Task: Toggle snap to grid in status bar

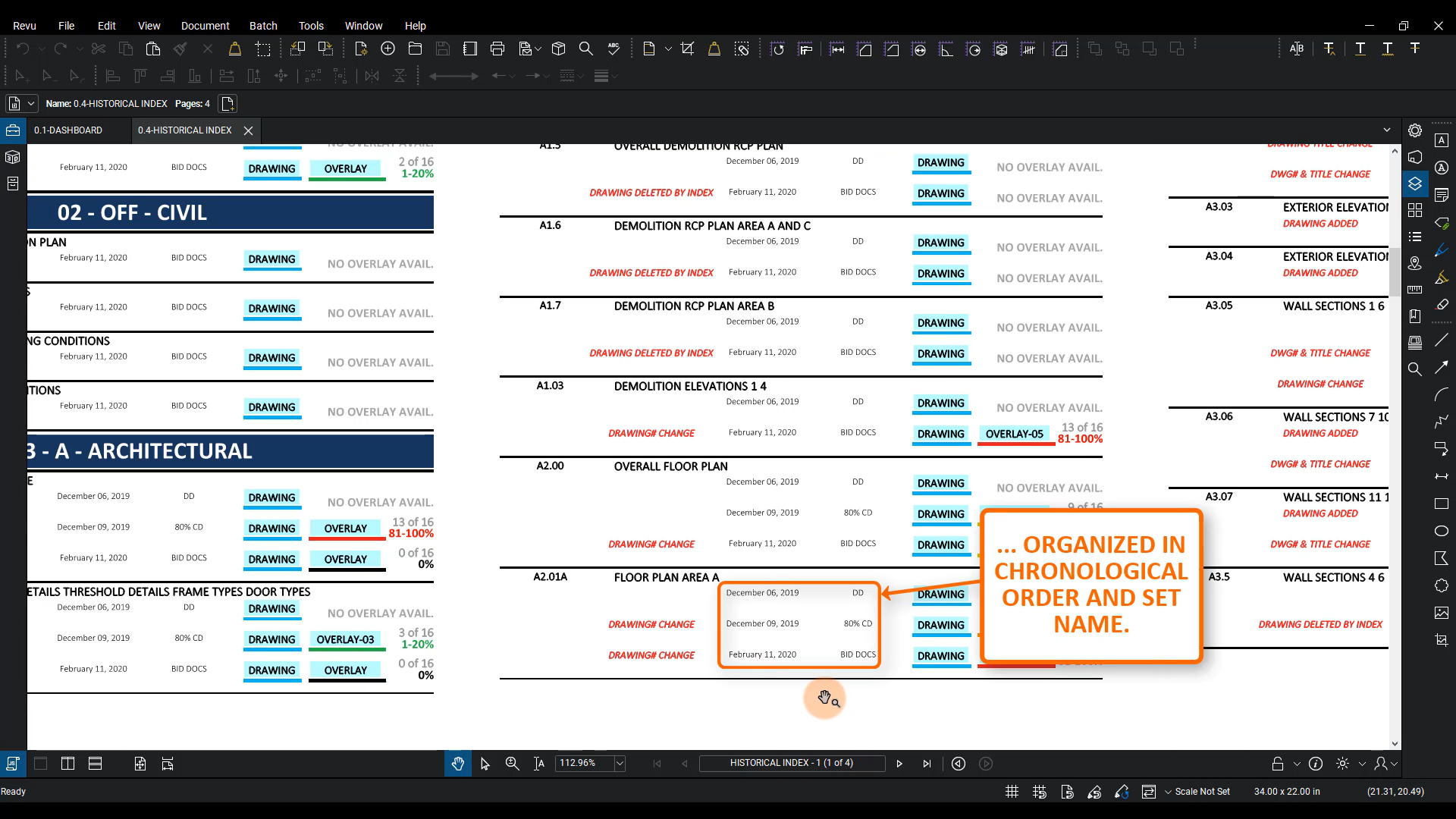Action: click(x=1039, y=792)
